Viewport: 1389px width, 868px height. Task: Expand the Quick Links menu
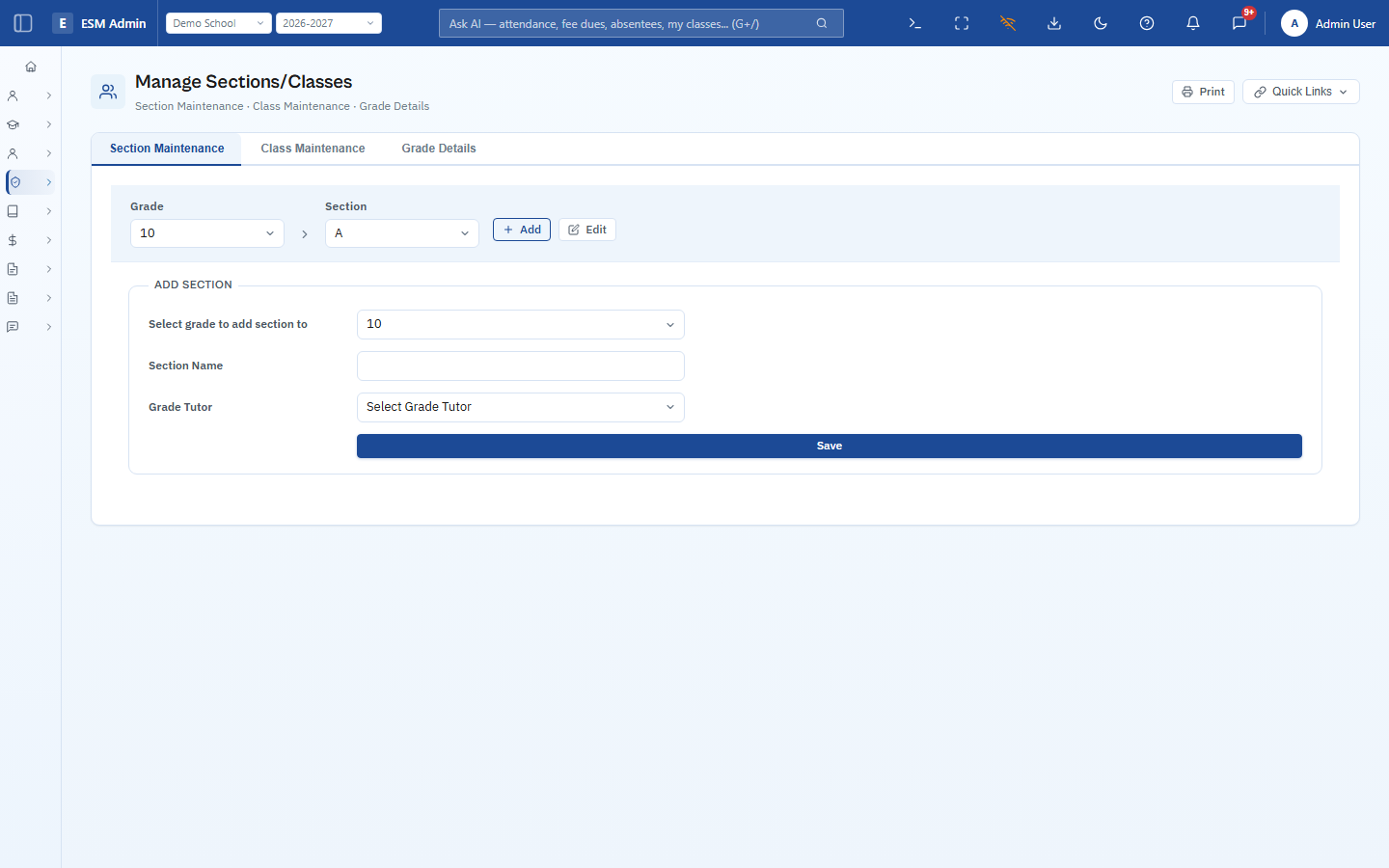click(x=1301, y=92)
